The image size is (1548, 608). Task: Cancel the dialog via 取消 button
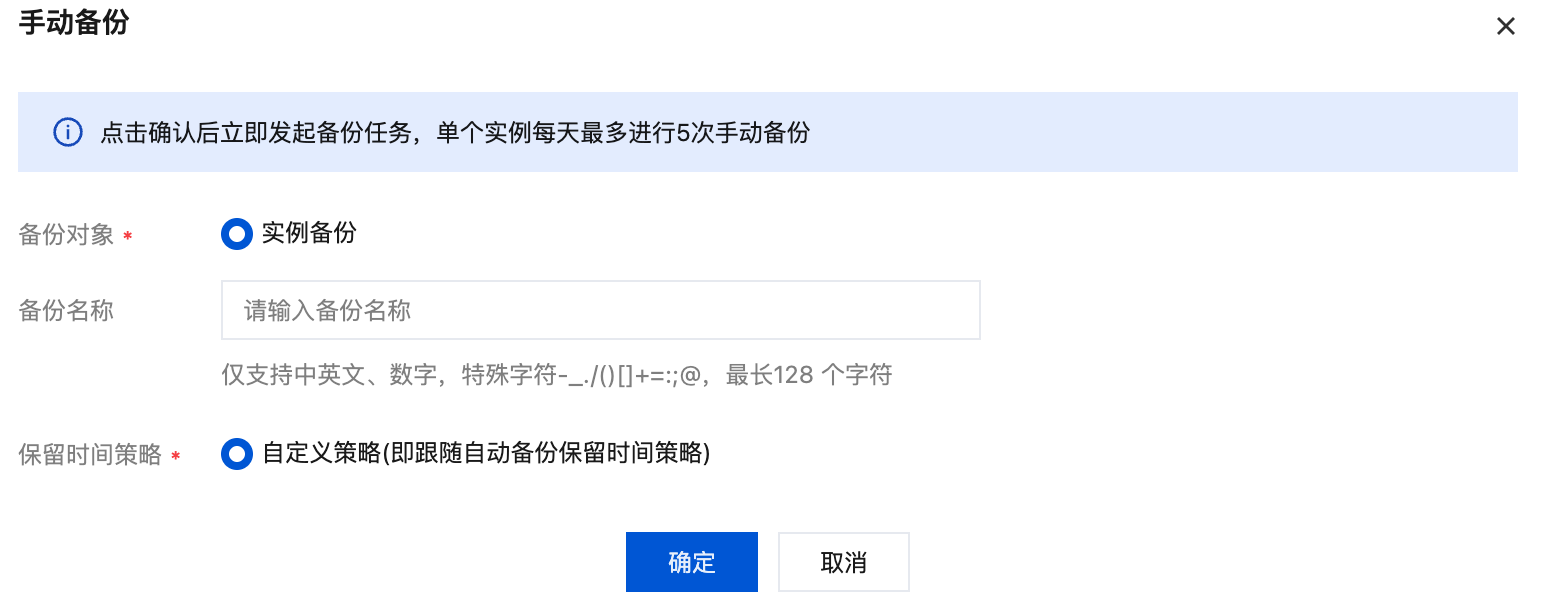click(843, 562)
